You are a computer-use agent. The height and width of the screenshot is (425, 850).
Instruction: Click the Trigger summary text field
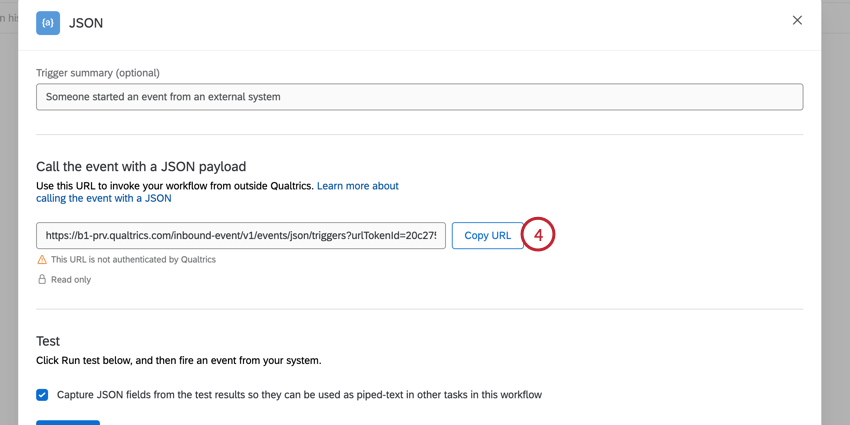[x=419, y=97]
